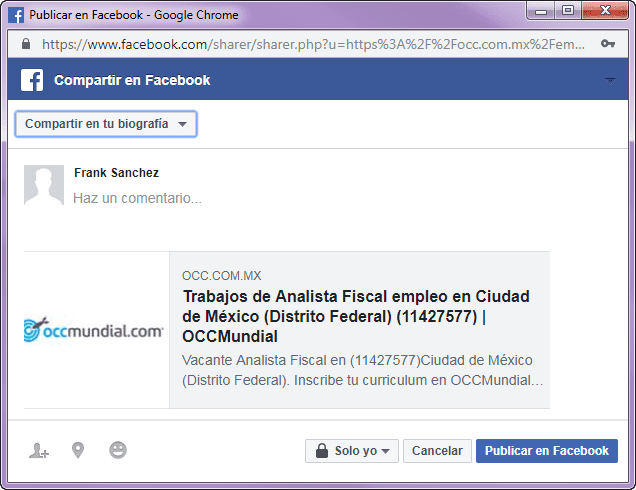
Task: Click the Frank Sanchez name
Action: 116,173
